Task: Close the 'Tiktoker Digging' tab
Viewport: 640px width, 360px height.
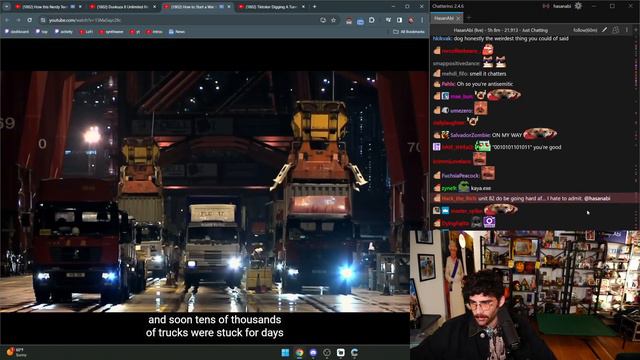Action: (303, 7)
